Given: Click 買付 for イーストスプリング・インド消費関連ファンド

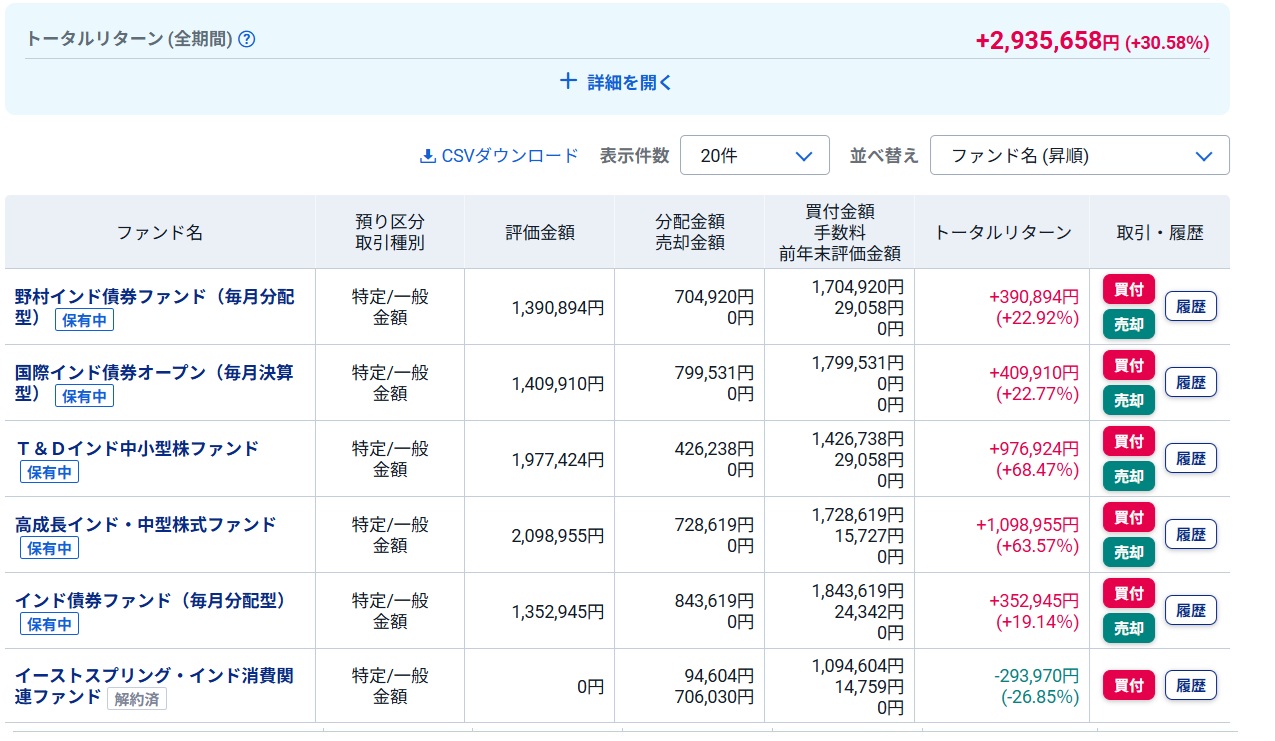Looking at the screenshot, I should 1129,685.
